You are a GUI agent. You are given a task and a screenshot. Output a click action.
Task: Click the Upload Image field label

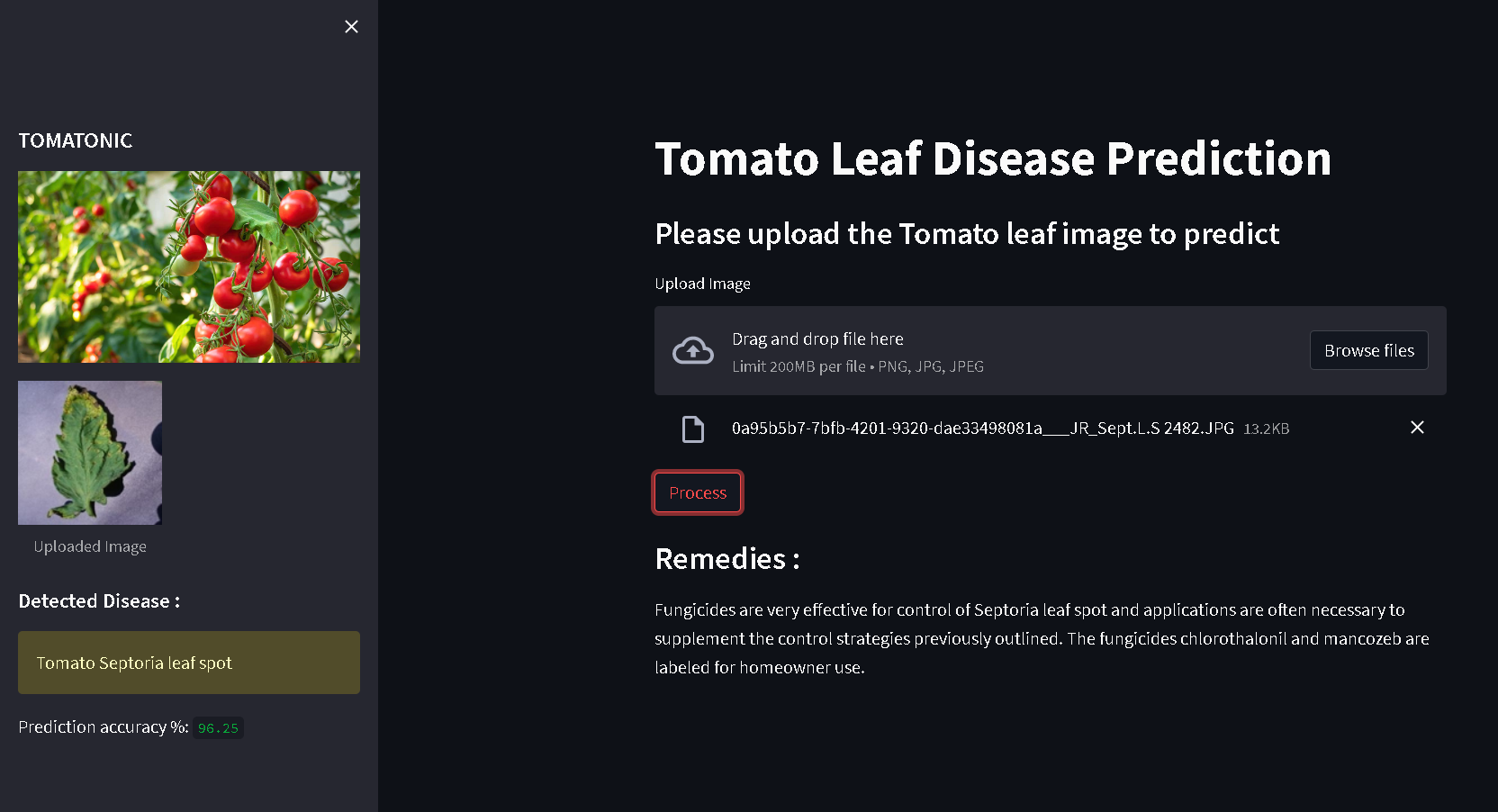tap(702, 283)
